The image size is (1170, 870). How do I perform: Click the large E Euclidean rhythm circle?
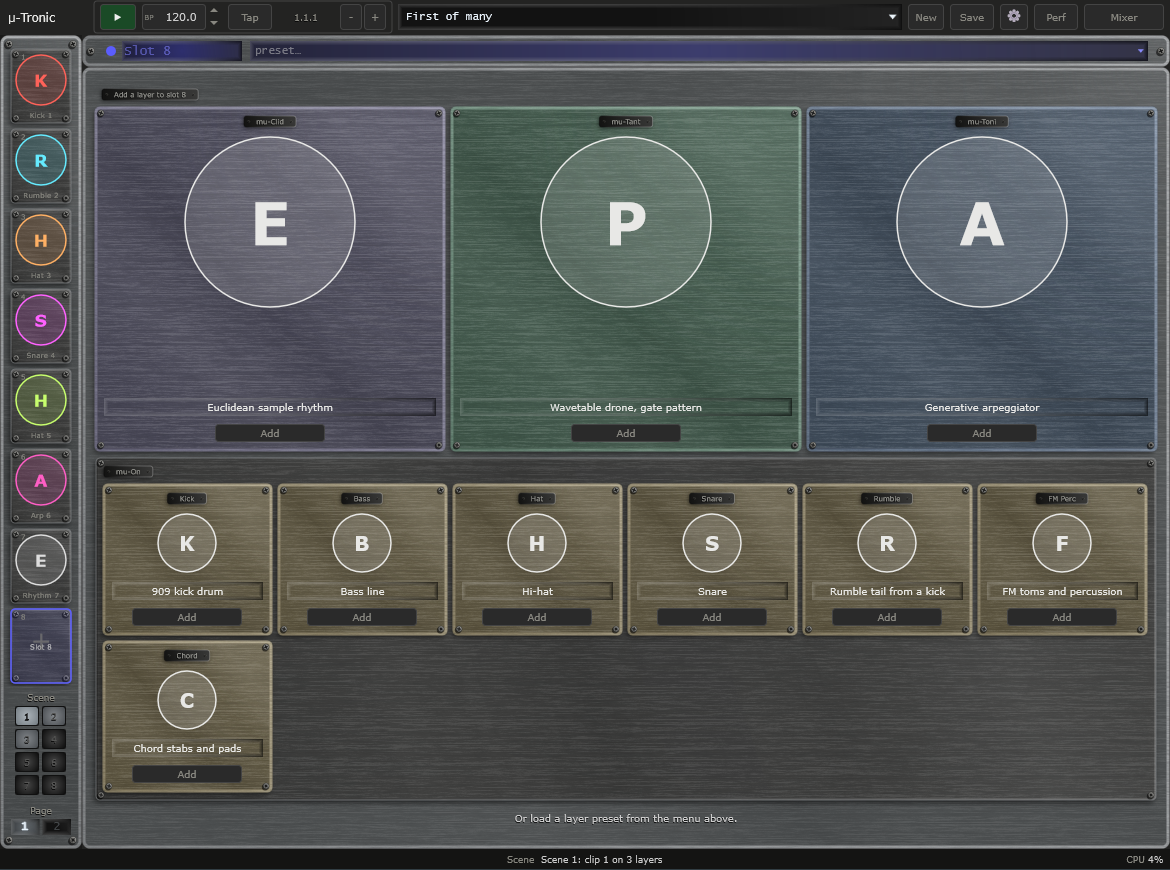click(270, 222)
